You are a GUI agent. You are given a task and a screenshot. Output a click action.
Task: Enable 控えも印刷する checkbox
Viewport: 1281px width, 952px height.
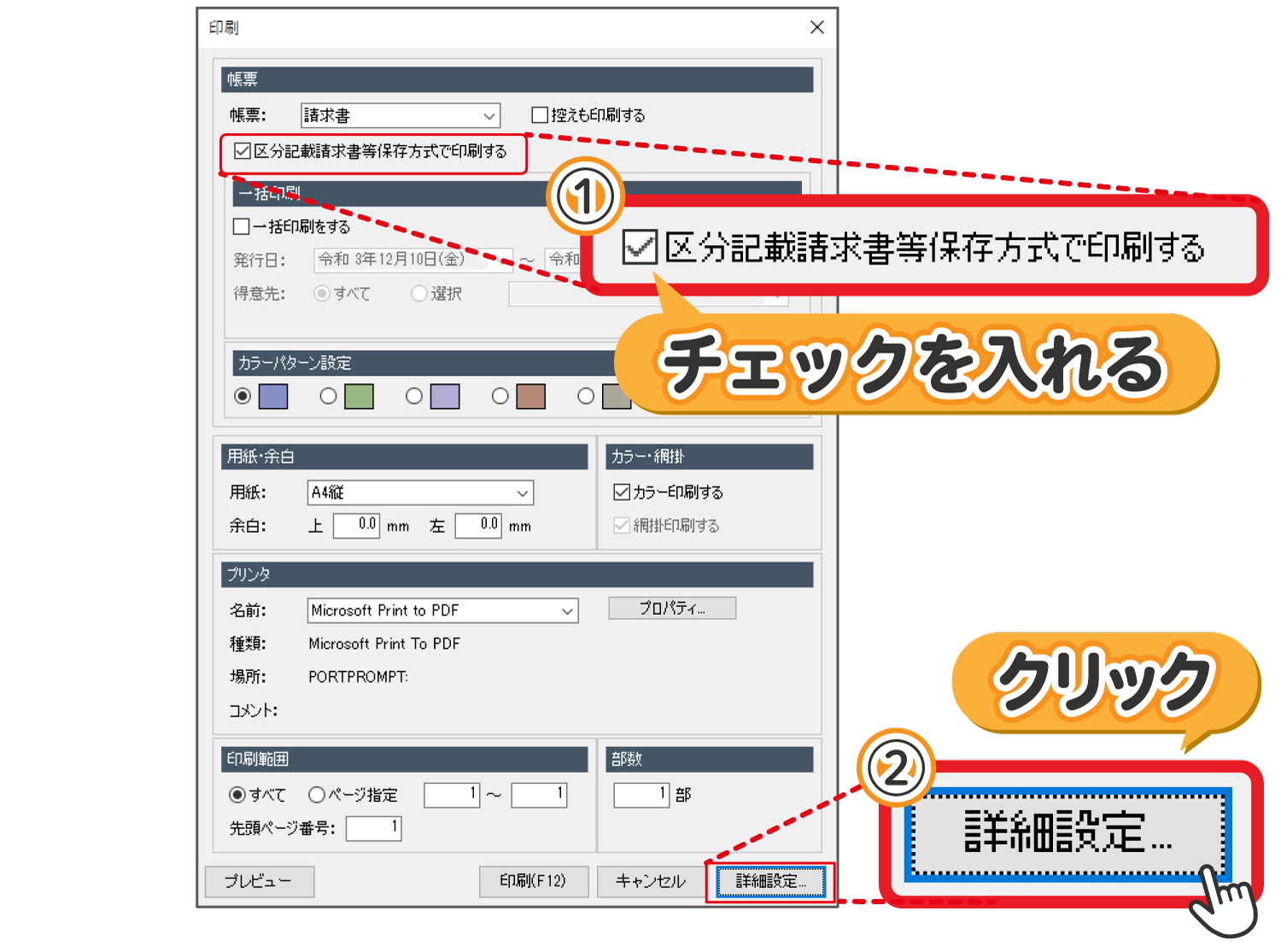tap(540, 114)
